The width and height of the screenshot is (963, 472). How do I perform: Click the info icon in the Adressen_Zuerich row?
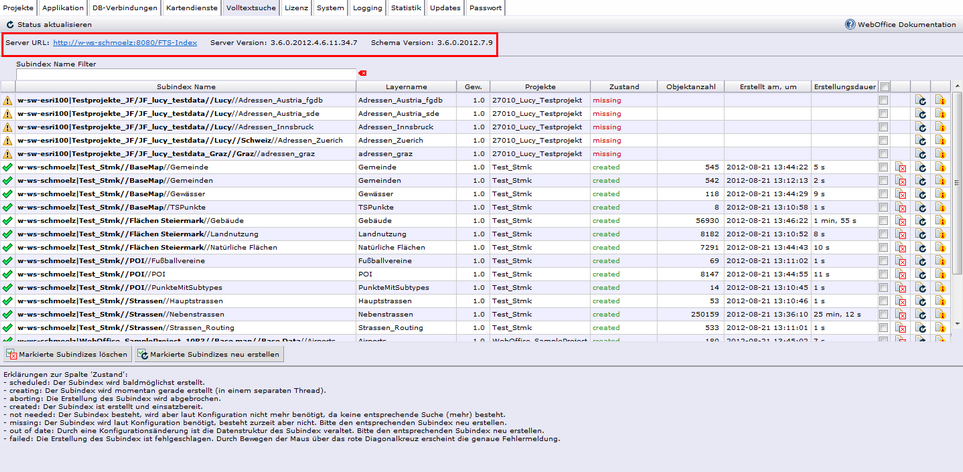point(939,140)
